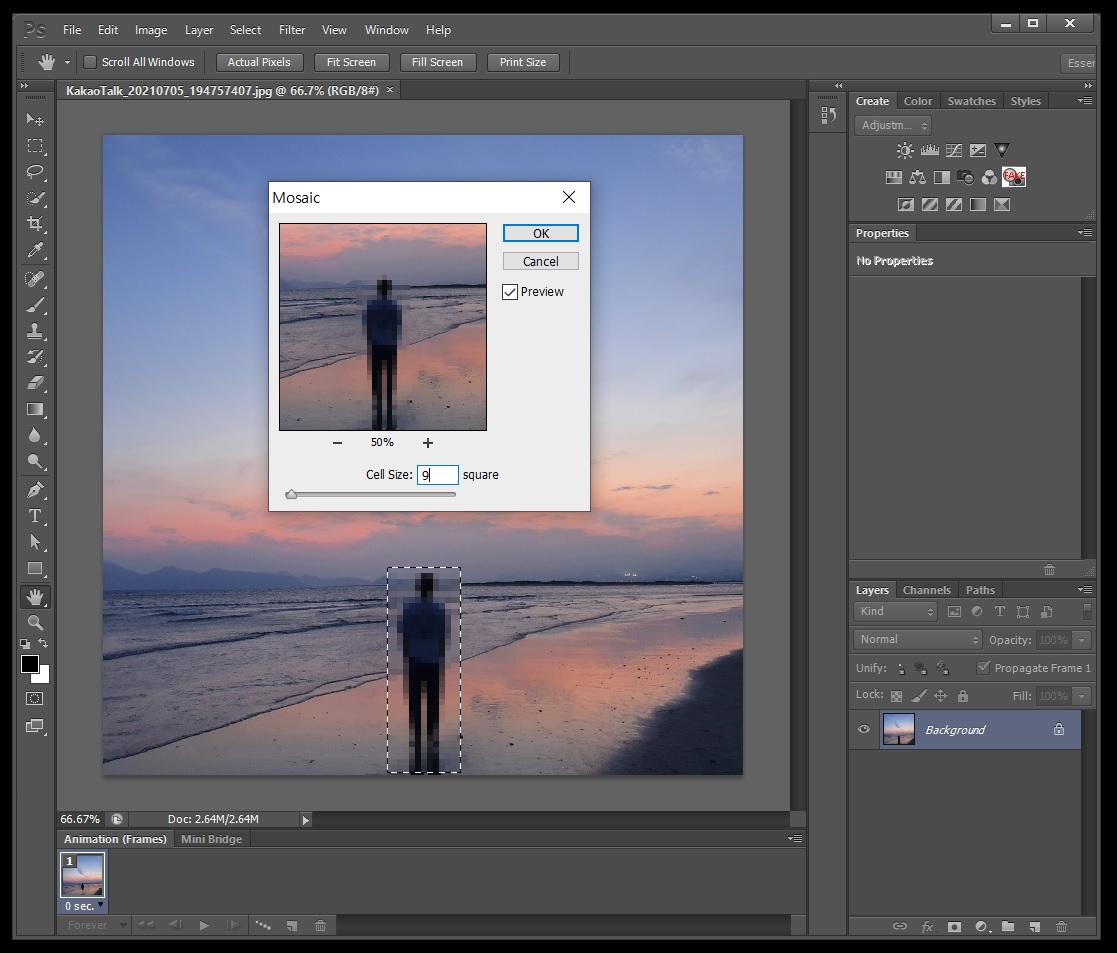Screen dimensions: 1117x953
Task: Click the Cell Size slider handle
Action: 291,494
